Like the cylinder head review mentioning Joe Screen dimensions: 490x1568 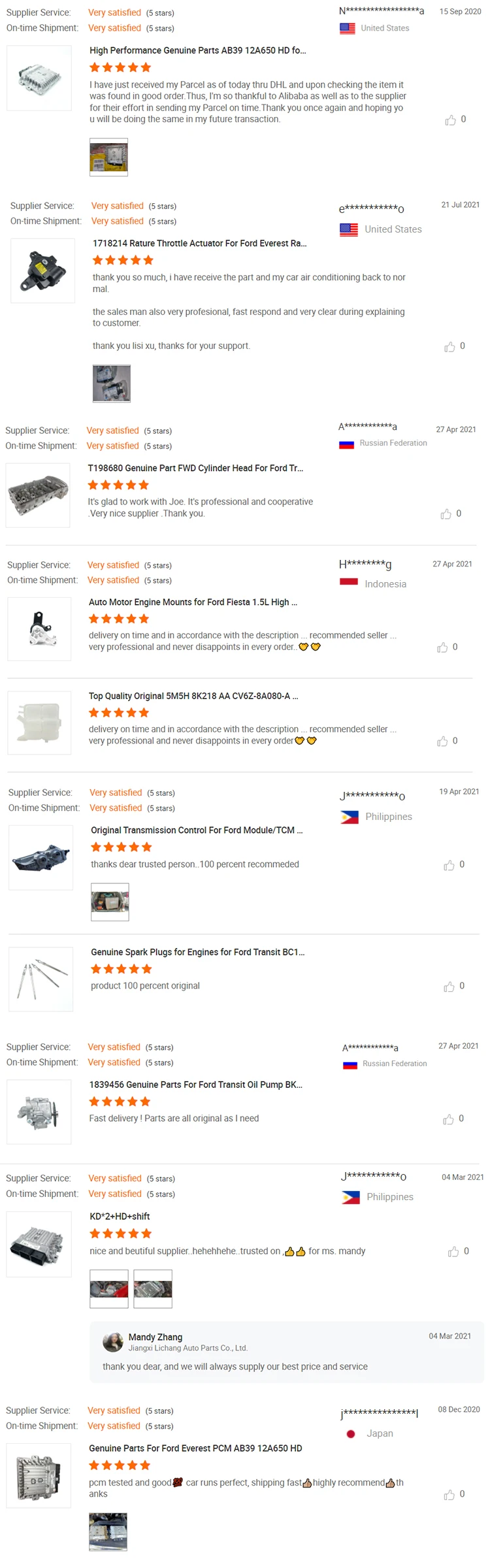coord(446,514)
